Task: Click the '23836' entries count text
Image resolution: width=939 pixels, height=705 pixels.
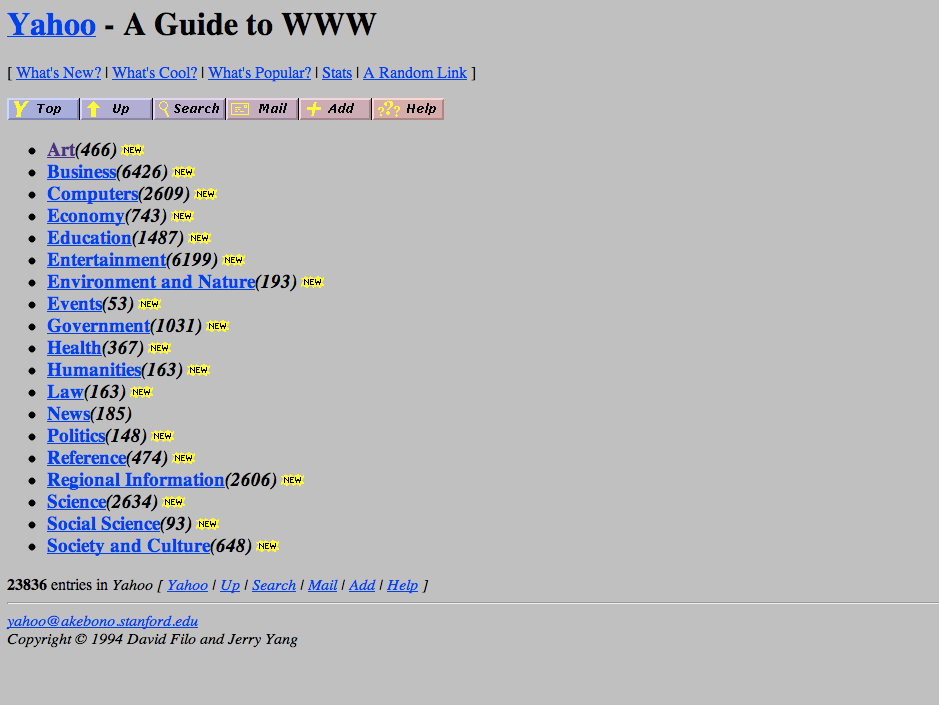Action: [x=27, y=585]
